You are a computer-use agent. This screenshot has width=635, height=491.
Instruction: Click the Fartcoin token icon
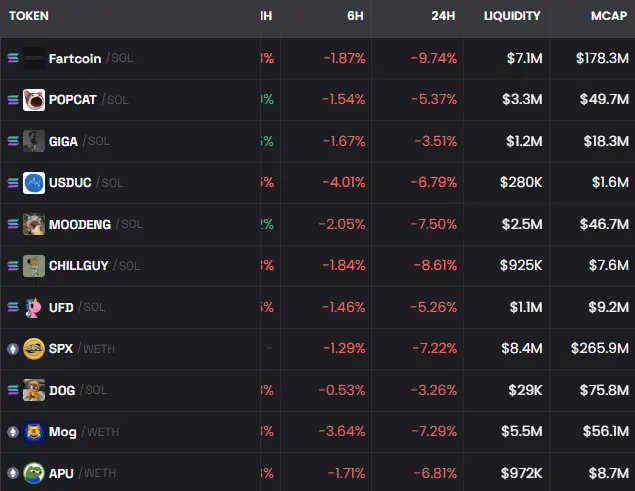pos(34,58)
